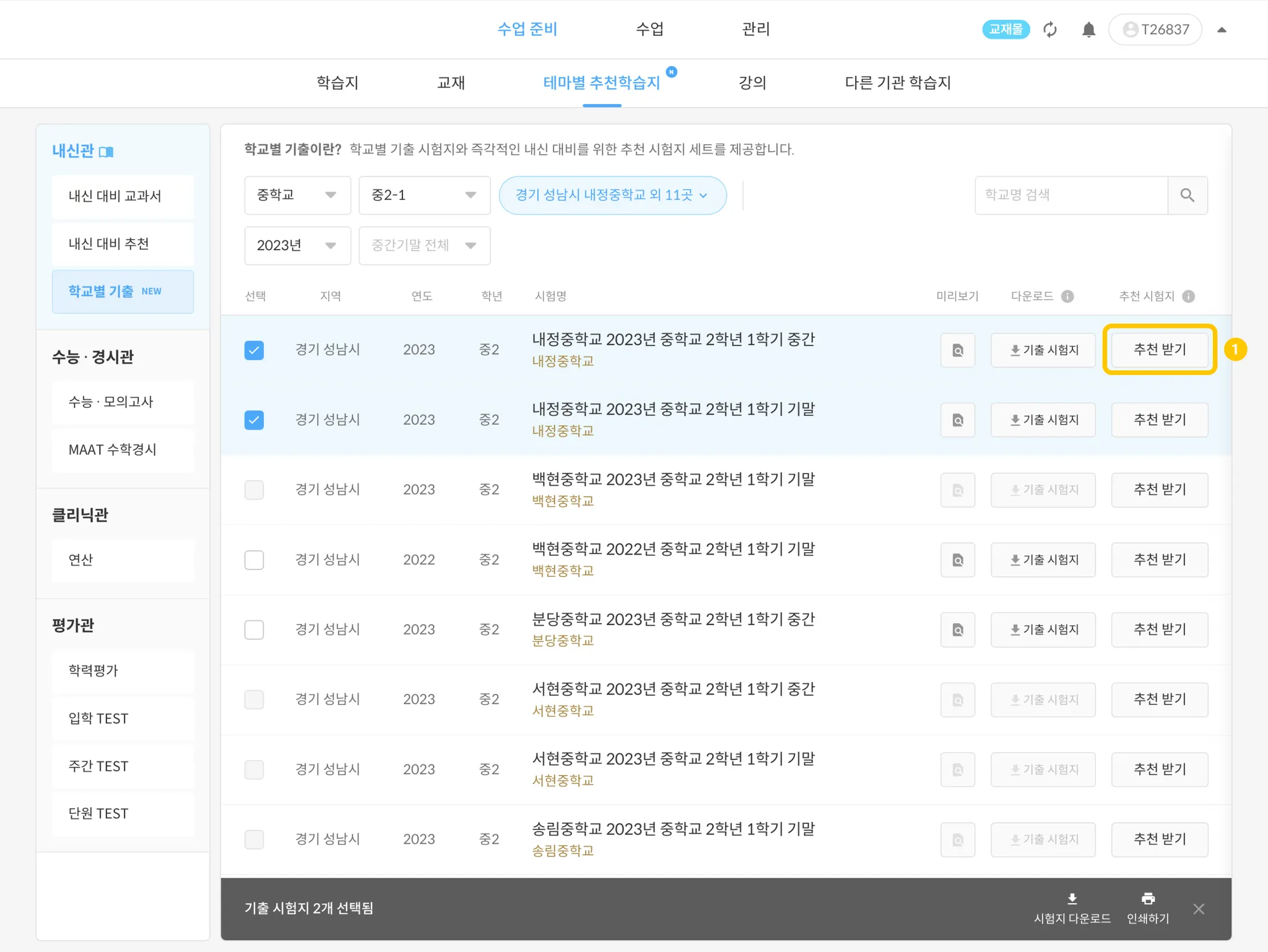Uncheck 내정중학교 1학기 중간 checkbox
This screenshot has width=1268, height=952.
click(x=254, y=350)
